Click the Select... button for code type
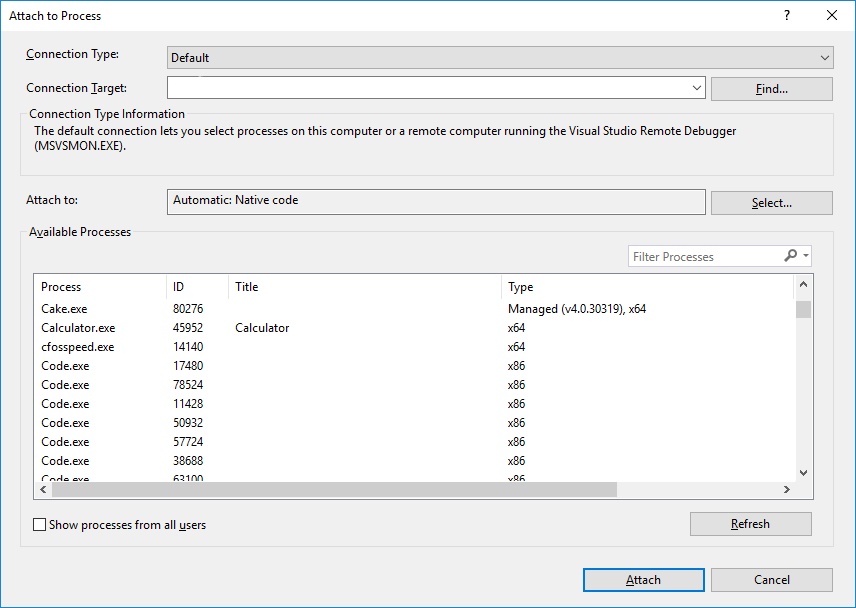The image size is (856, 608). [771, 203]
